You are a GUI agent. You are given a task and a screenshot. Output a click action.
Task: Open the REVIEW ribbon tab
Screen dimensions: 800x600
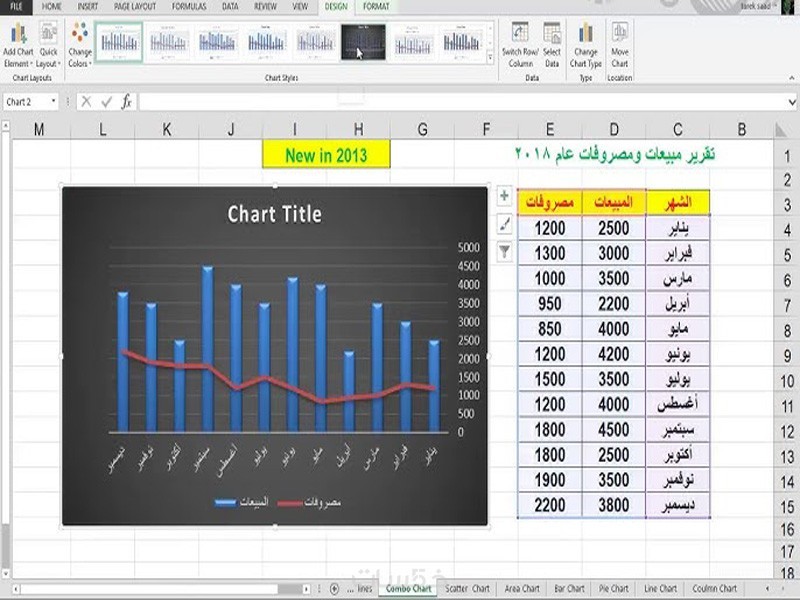coord(265,7)
